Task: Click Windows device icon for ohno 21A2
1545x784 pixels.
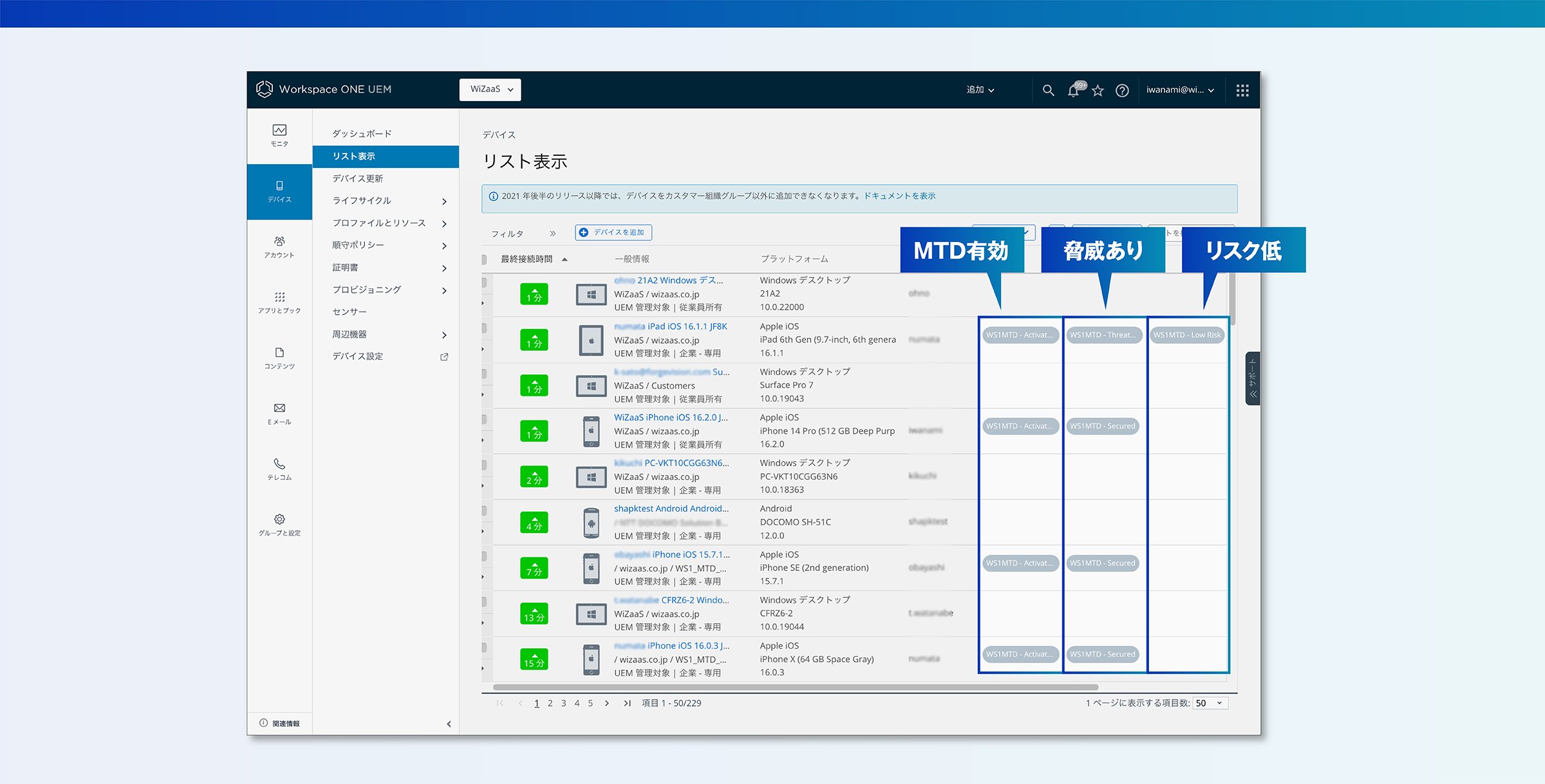Action: coord(591,295)
